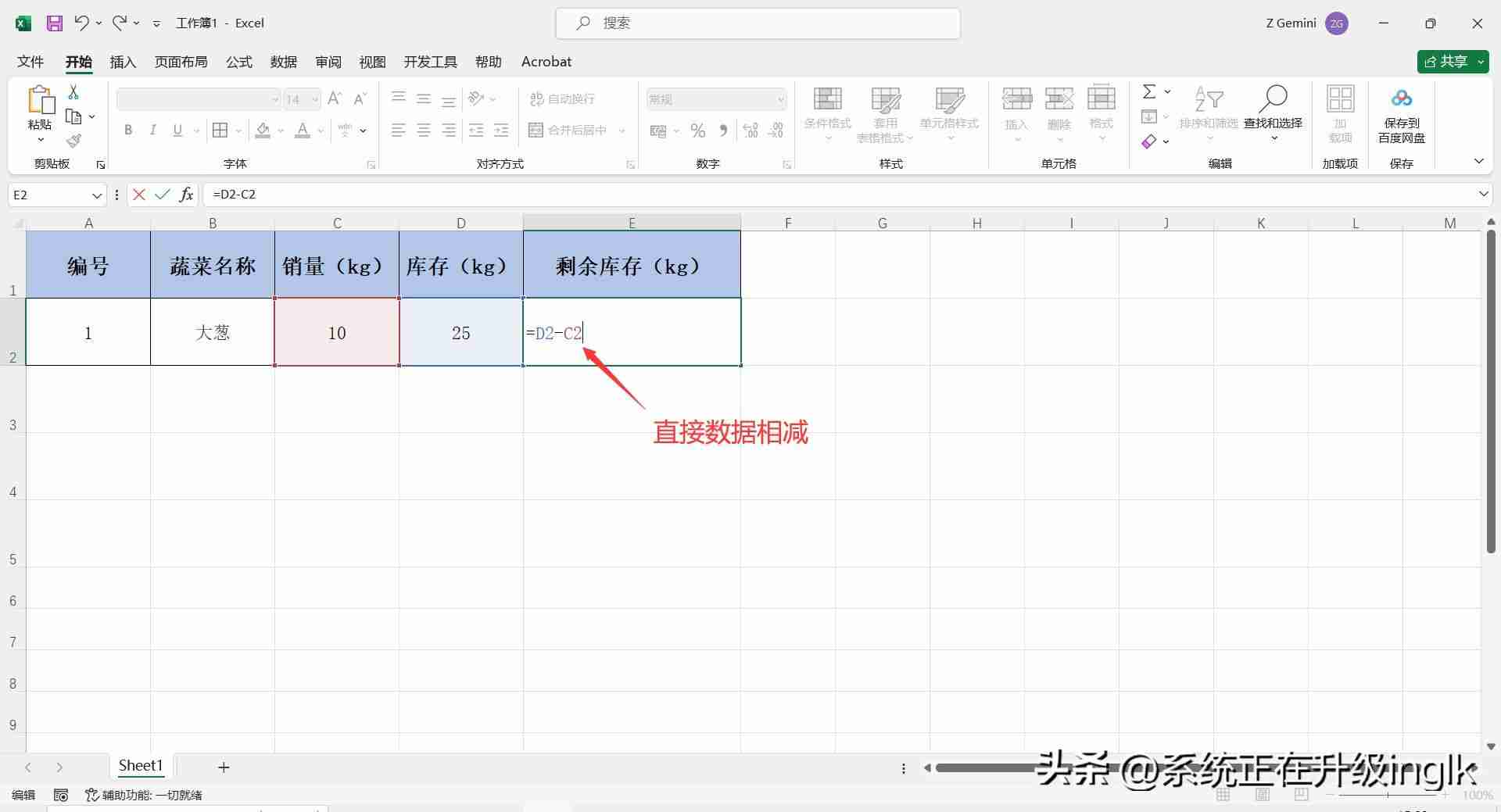
Task: Click the comma style icon
Action: pyautogui.click(x=723, y=131)
